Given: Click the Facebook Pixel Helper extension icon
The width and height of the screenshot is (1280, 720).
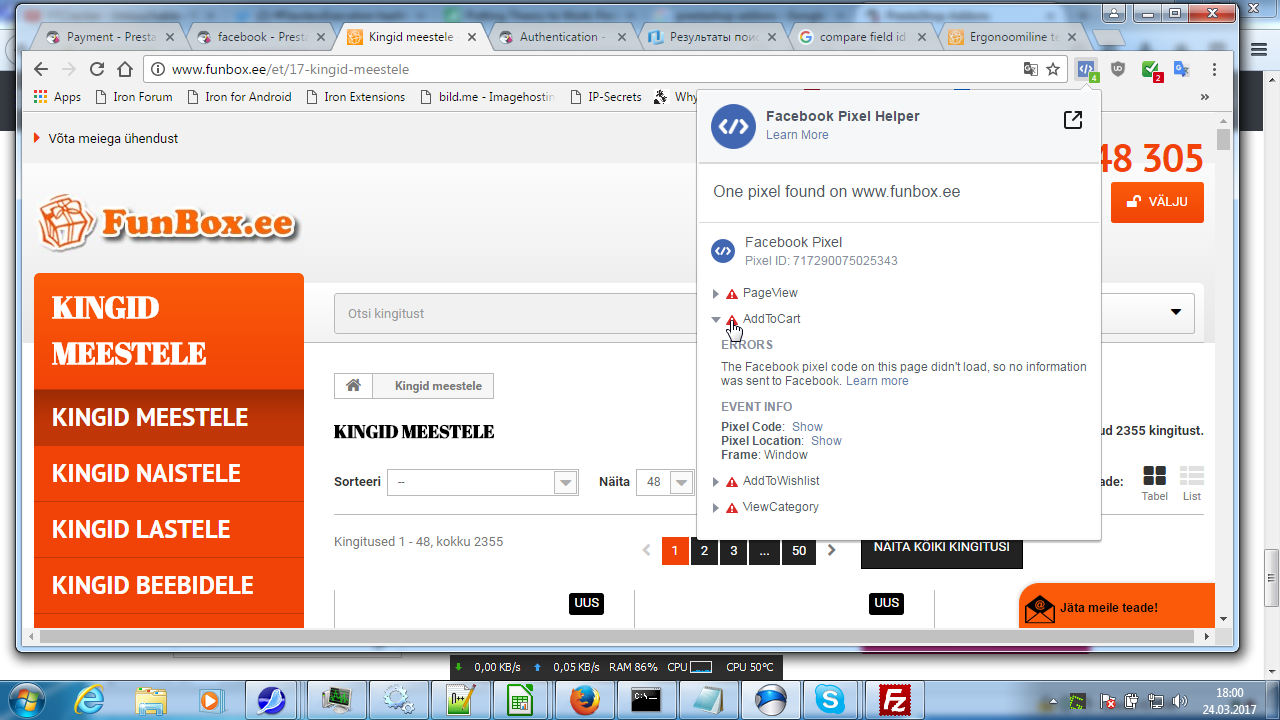Looking at the screenshot, I should pos(1086,70).
